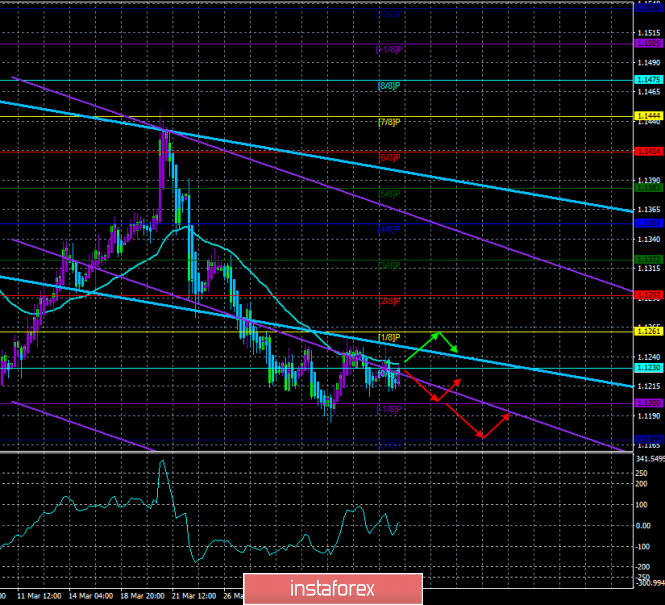Click the indicator scale value 0.00
Image resolution: width=665 pixels, height=605 pixels.
click(644, 526)
